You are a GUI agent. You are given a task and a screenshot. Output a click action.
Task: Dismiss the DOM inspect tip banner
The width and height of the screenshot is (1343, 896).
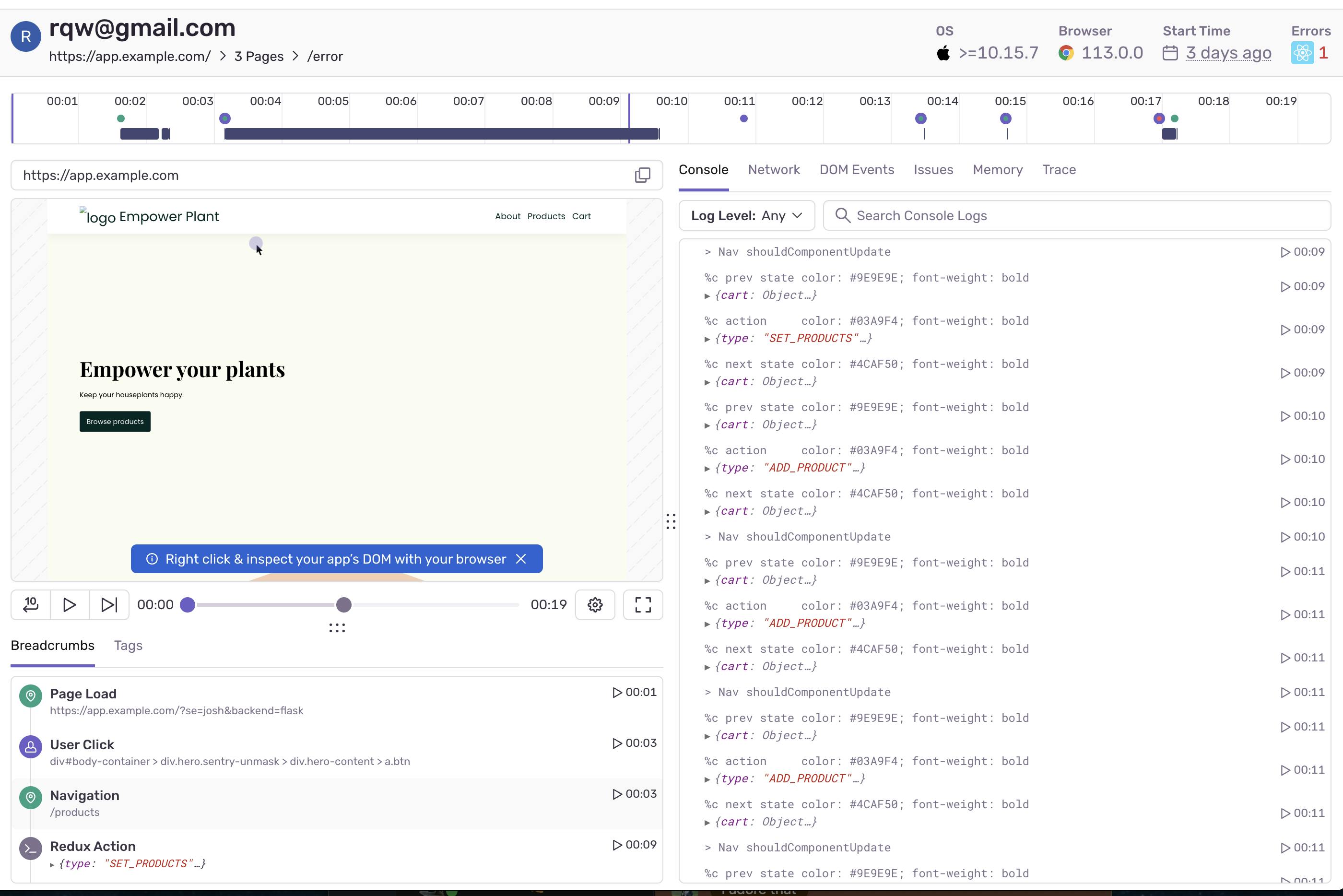[x=520, y=559]
